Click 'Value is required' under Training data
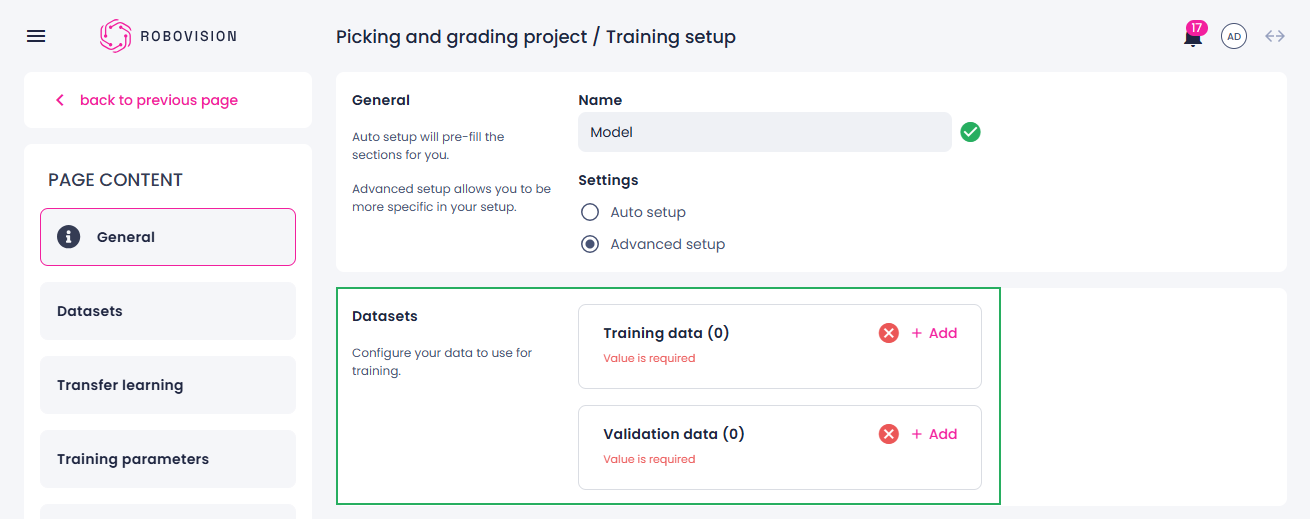The width and height of the screenshot is (1310, 519). 649,358
